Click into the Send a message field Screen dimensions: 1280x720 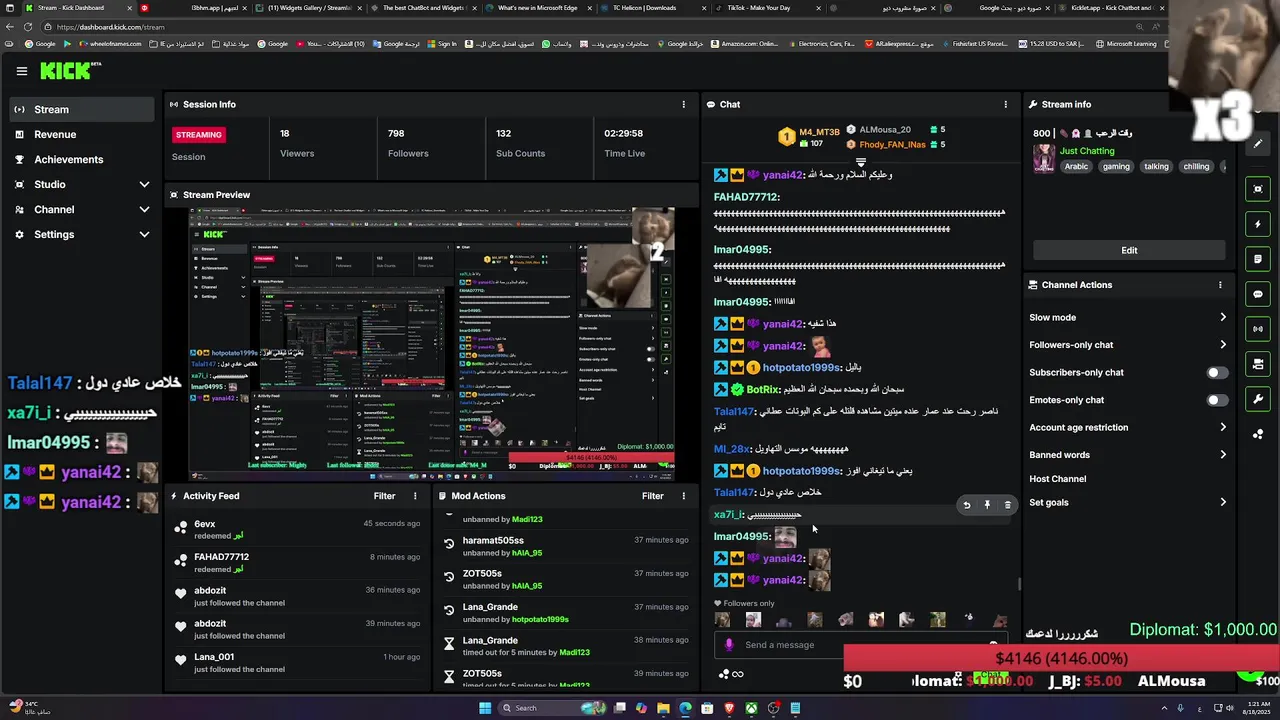[x=860, y=645]
